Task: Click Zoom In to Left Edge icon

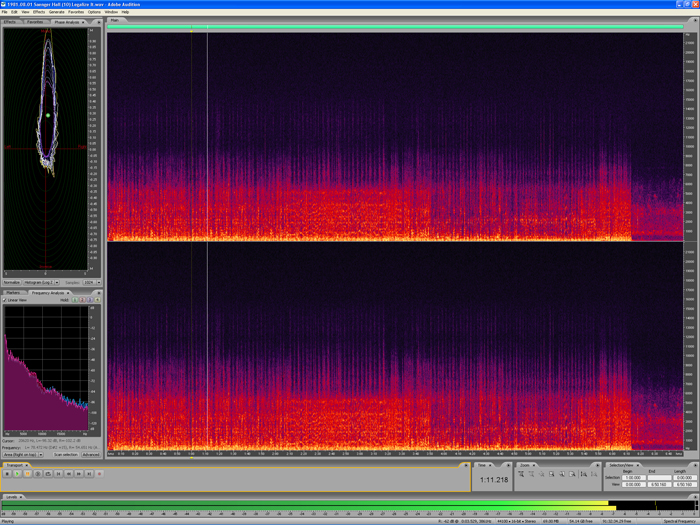Action: tap(562, 474)
